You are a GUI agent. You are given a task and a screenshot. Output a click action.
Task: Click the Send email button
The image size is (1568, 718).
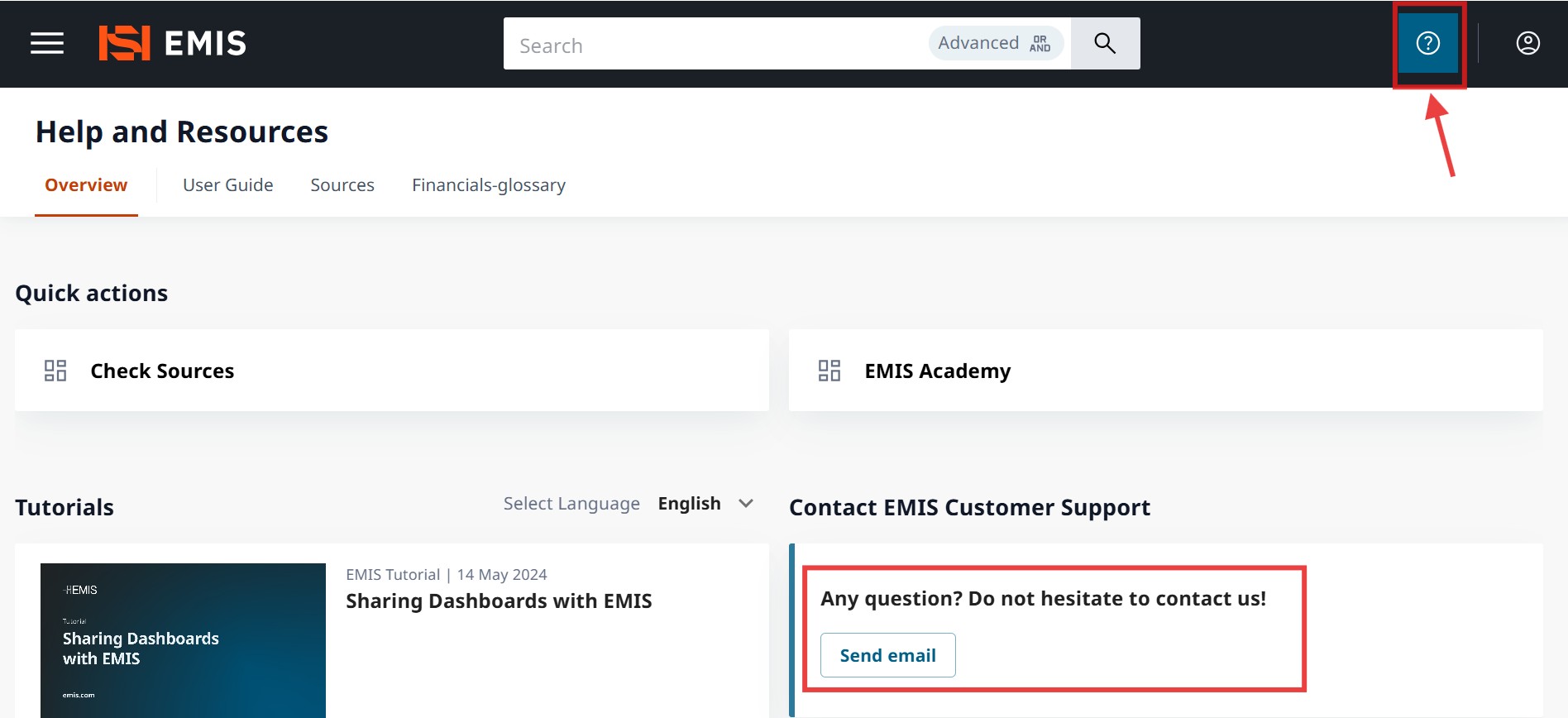[888, 655]
